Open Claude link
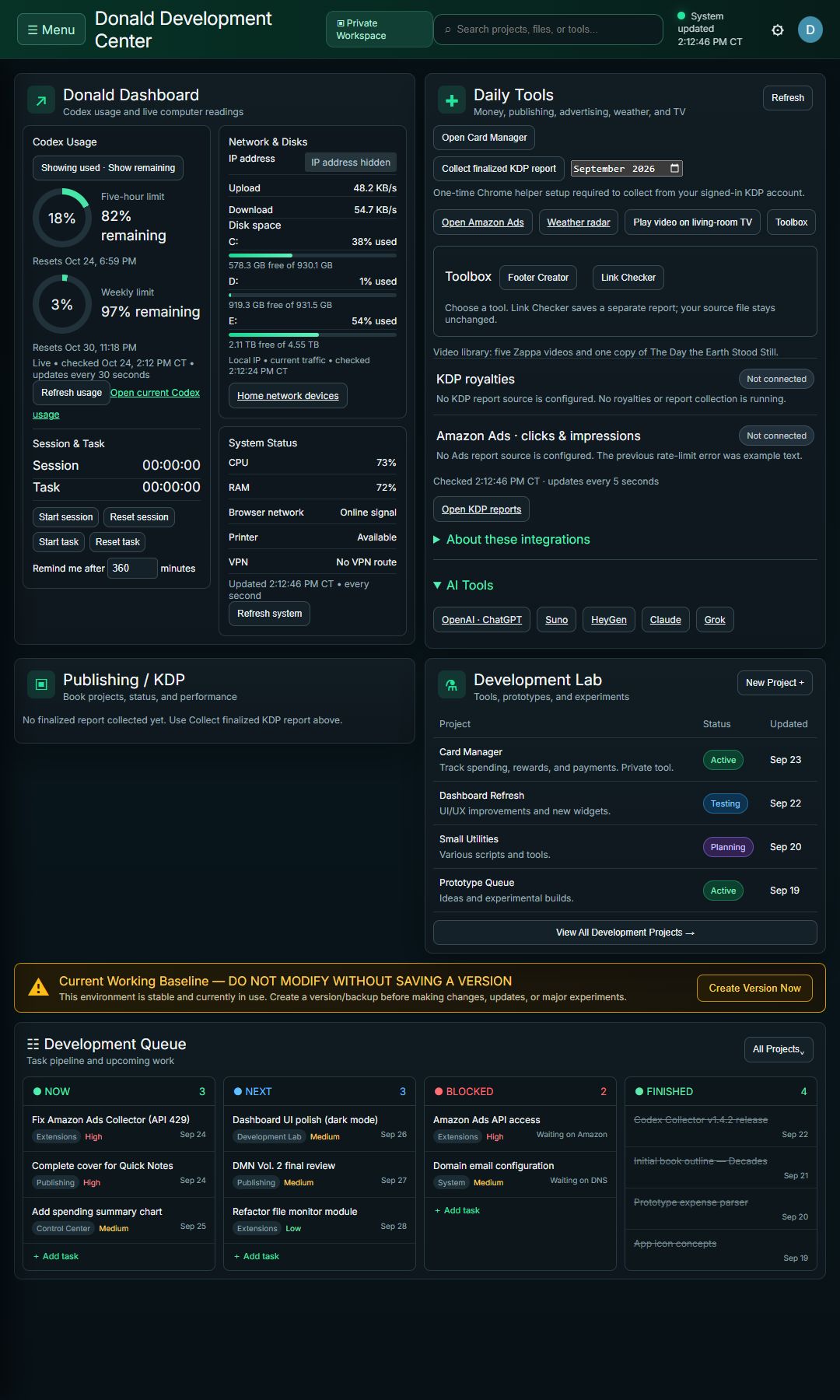840x1400 pixels. point(665,619)
